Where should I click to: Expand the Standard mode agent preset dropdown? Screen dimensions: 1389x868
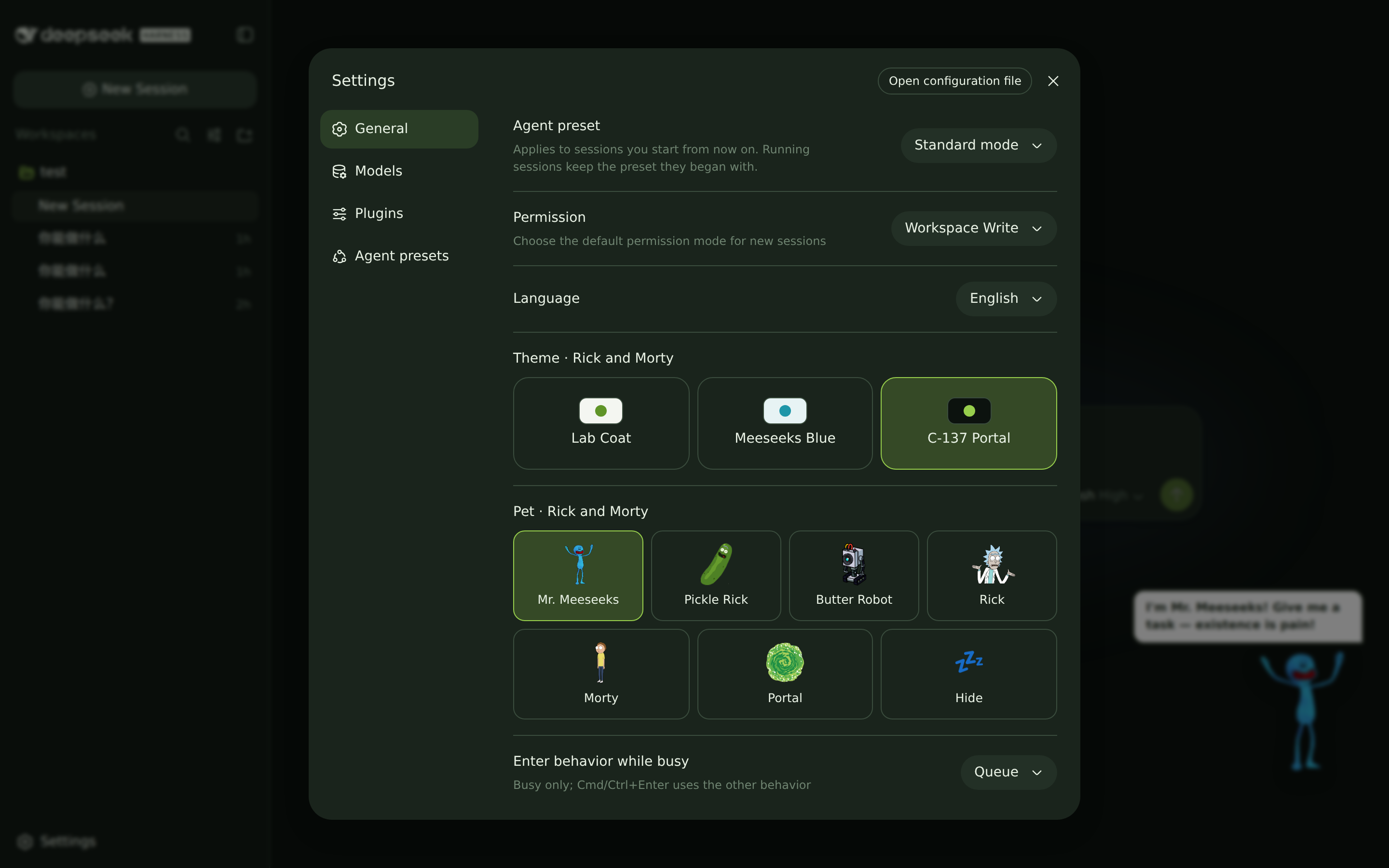(x=978, y=145)
